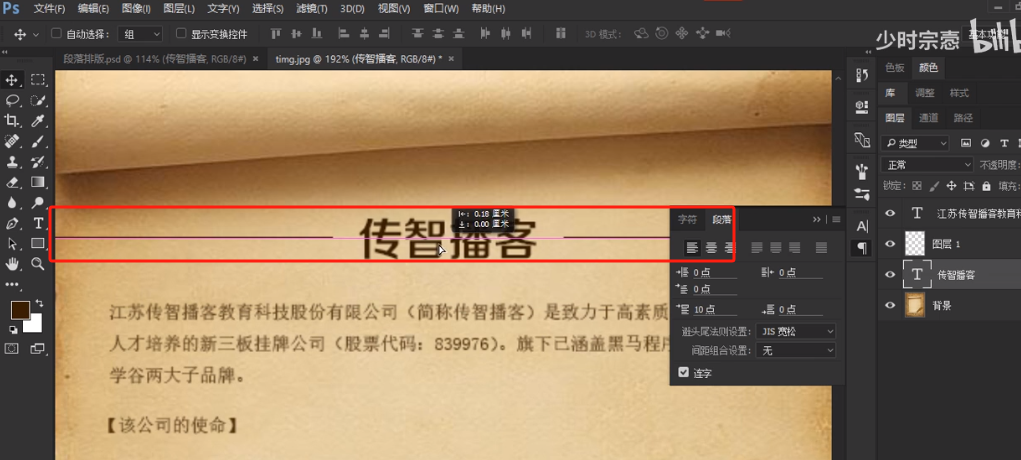The image size is (1021, 460).
Task: Select the 图层 1 layer thumbnail
Action: pos(916,244)
